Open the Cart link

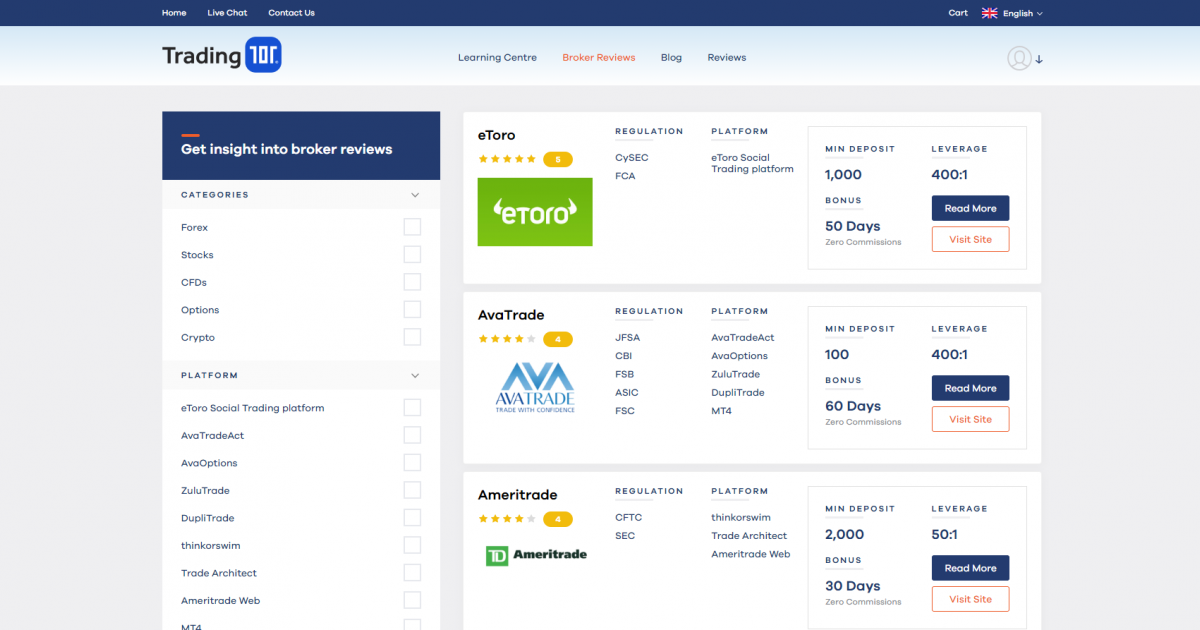point(958,13)
